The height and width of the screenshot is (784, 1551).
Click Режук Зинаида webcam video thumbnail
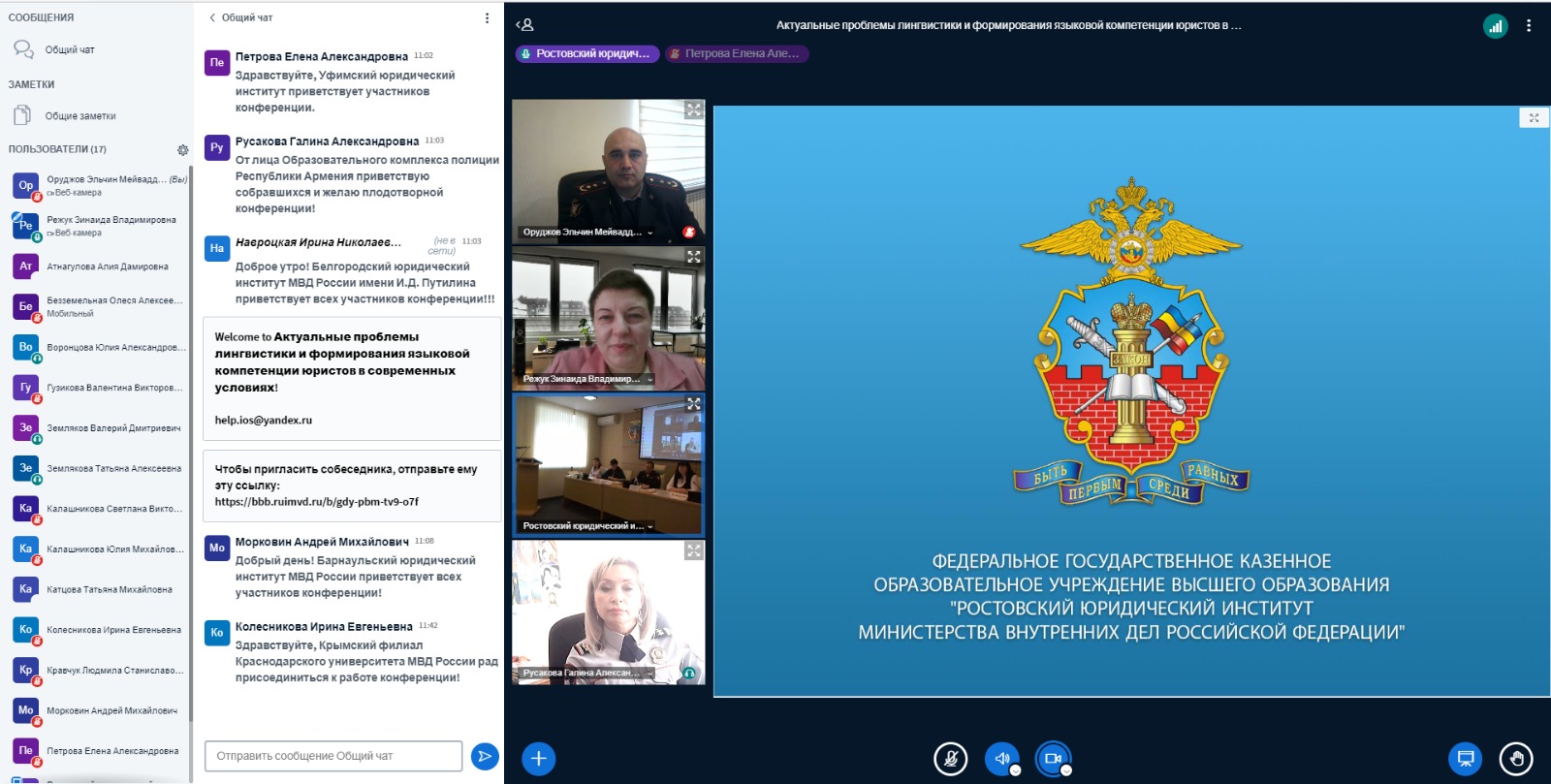tap(608, 318)
